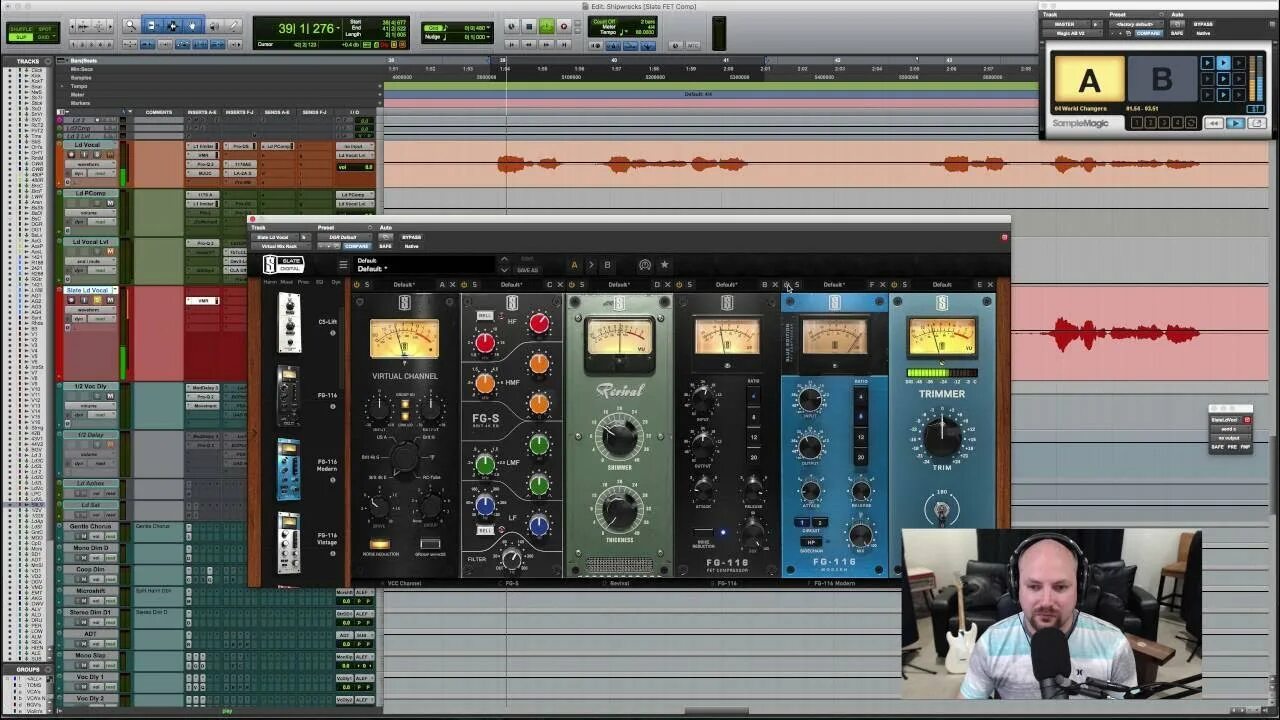1280x720 pixels.
Task: Open the Virtual Mix Rack insert selector
Action: click(281, 246)
